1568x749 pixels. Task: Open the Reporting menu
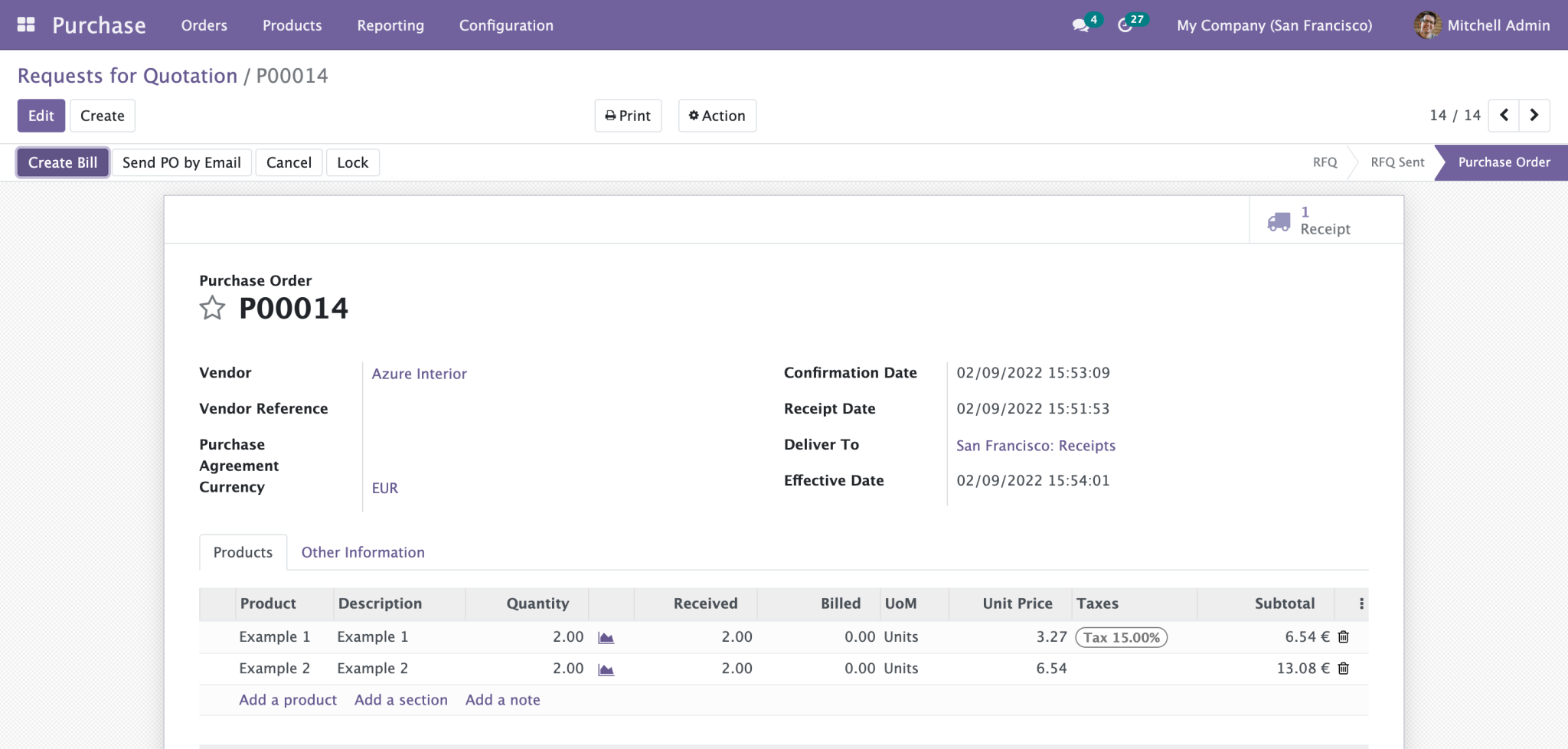[390, 25]
